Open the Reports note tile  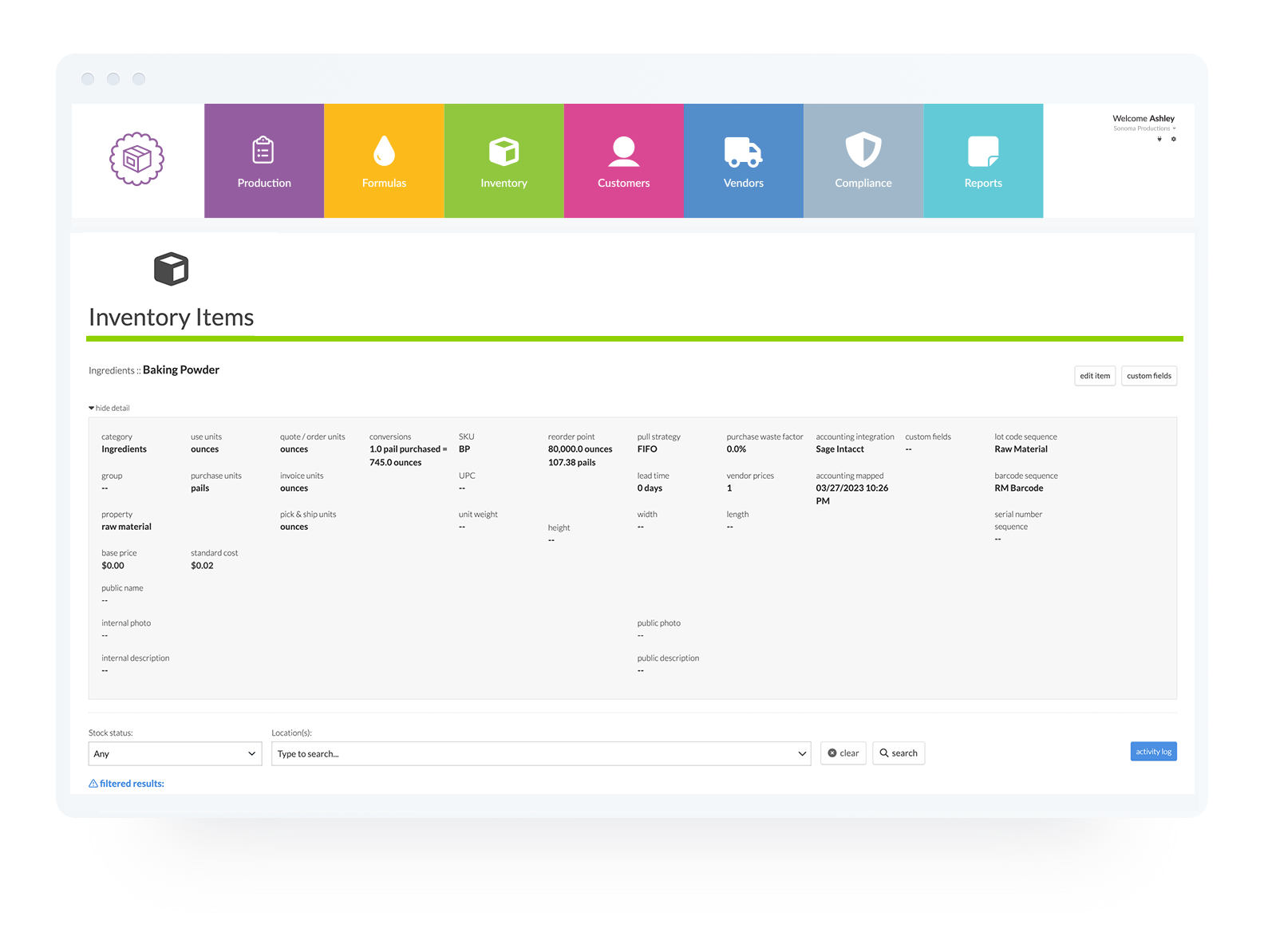point(982,161)
